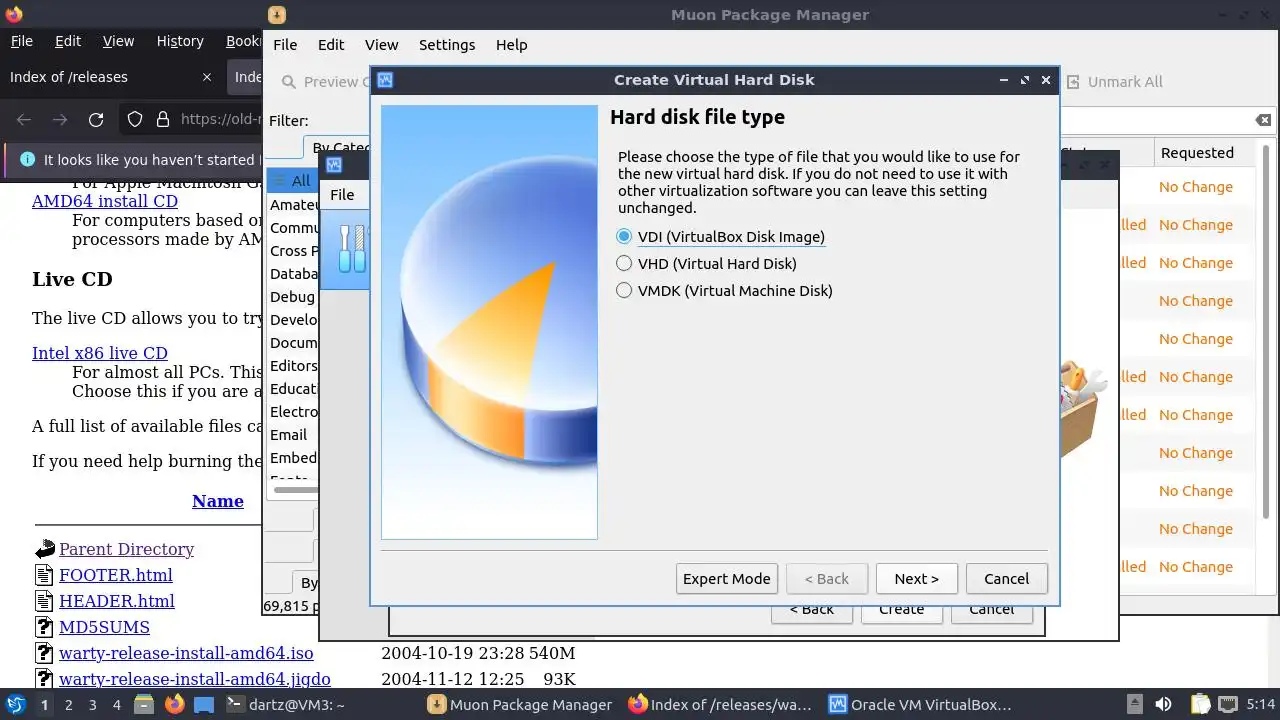Open Muon Help menu
This screenshot has width=1280, height=720.
(x=511, y=45)
